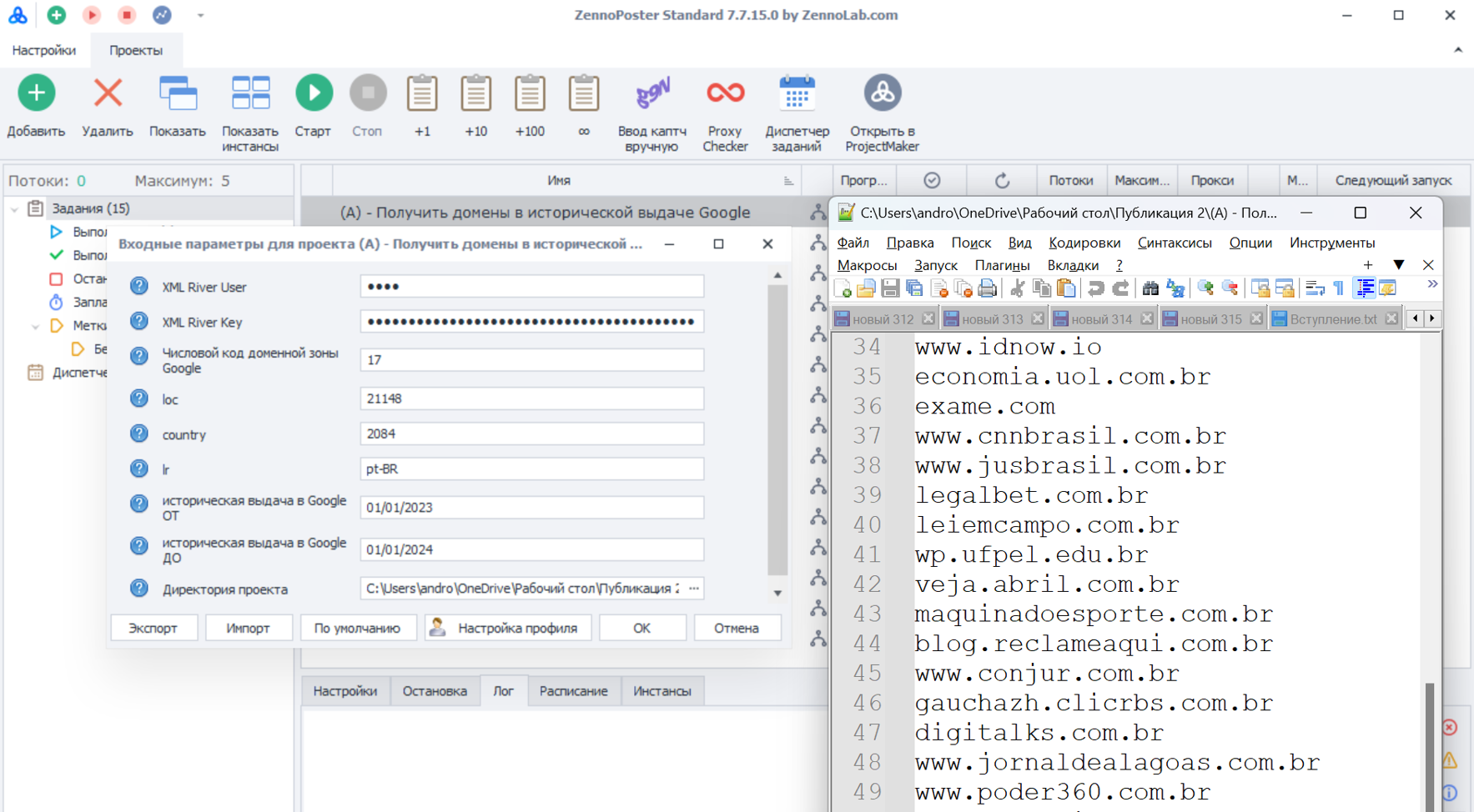Start the project with the Старт icon

tap(314, 93)
